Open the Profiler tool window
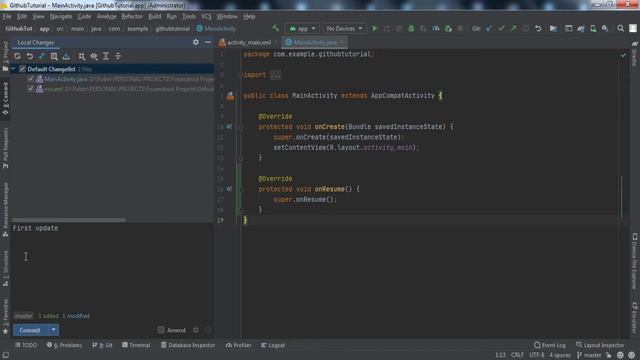640x360 pixels. [238, 345]
